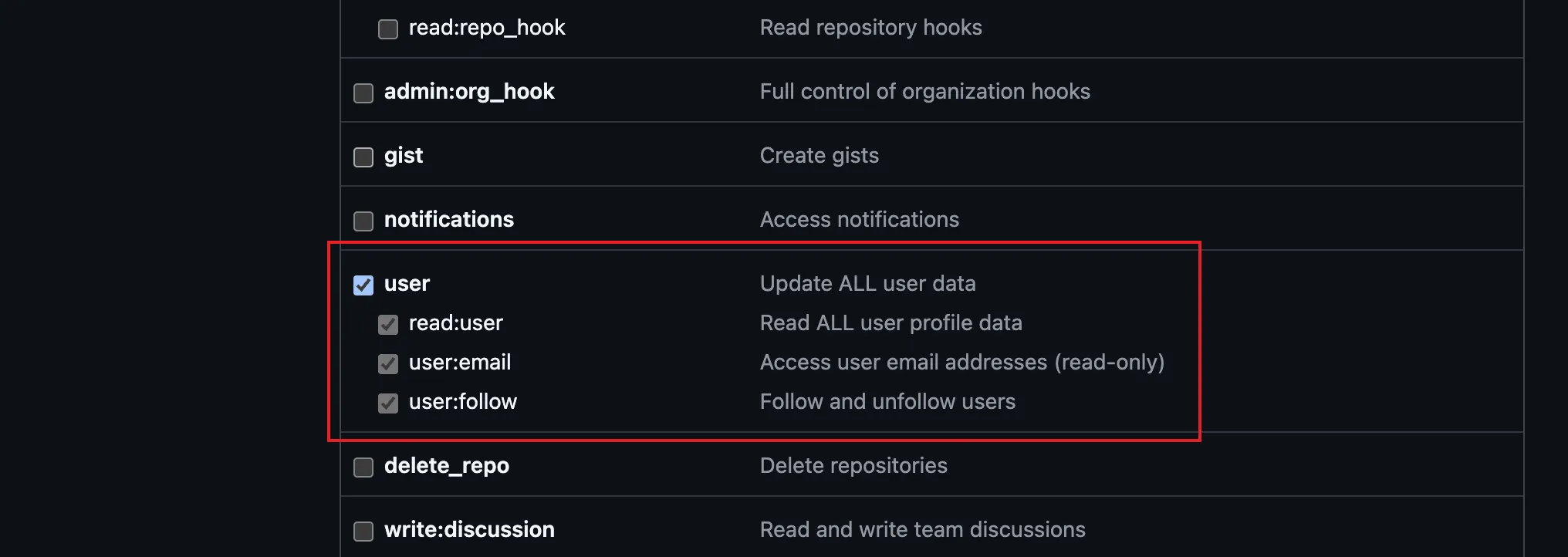1568x557 pixels.
Task: Click the bold "write:discussion" label text
Action: point(469,530)
